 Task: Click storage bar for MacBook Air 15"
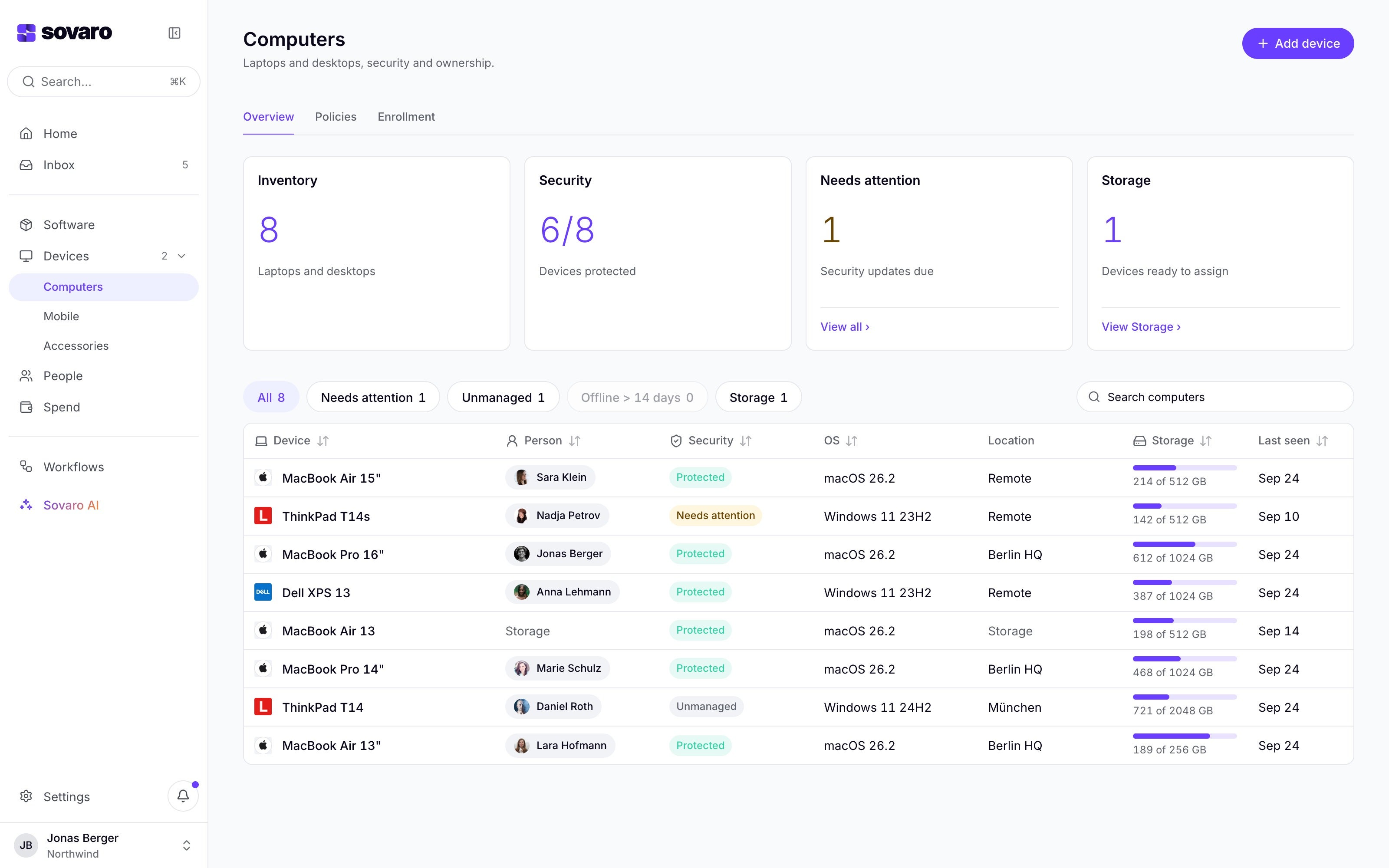1185,468
